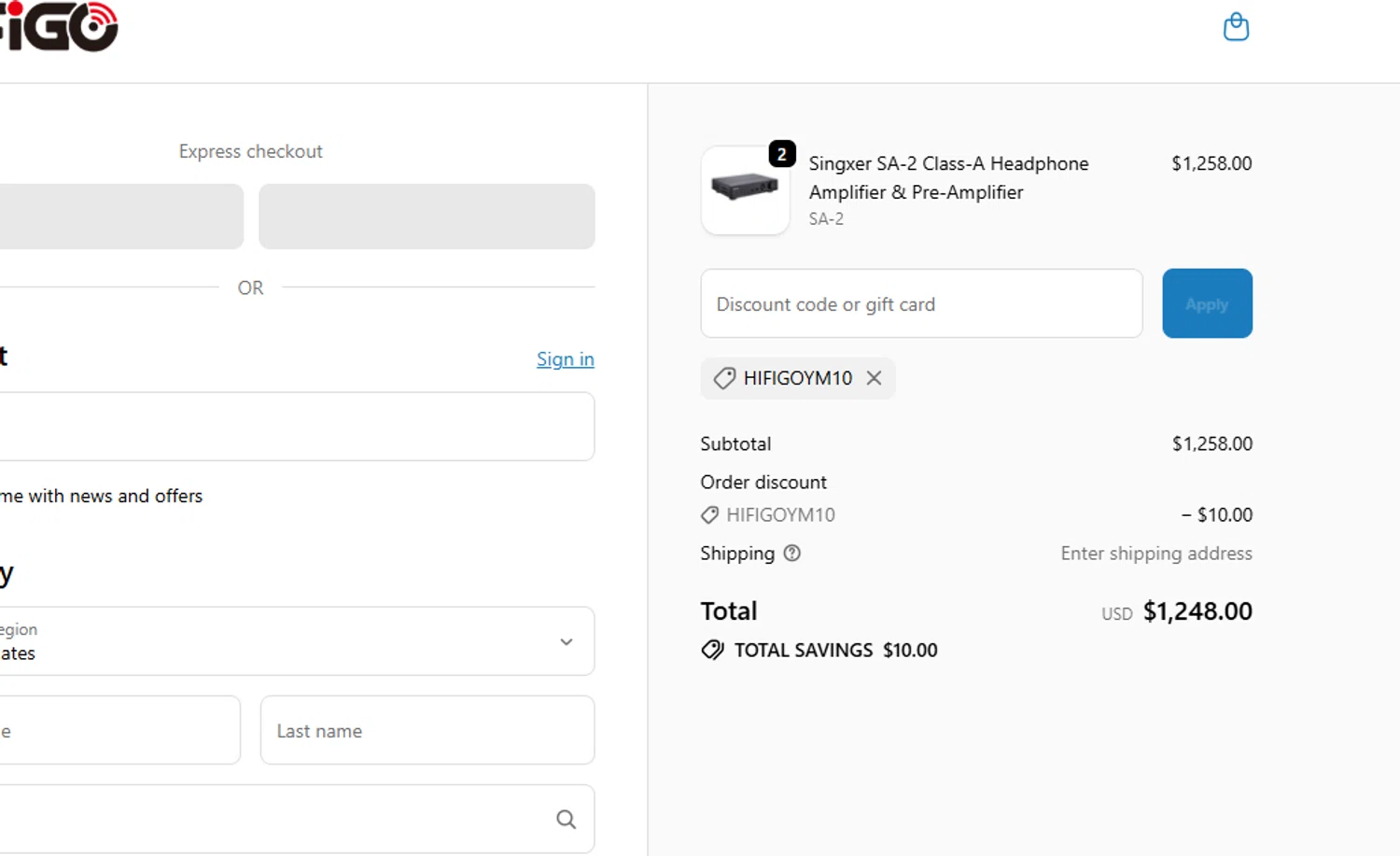Expand the country region dropdown

[x=297, y=641]
